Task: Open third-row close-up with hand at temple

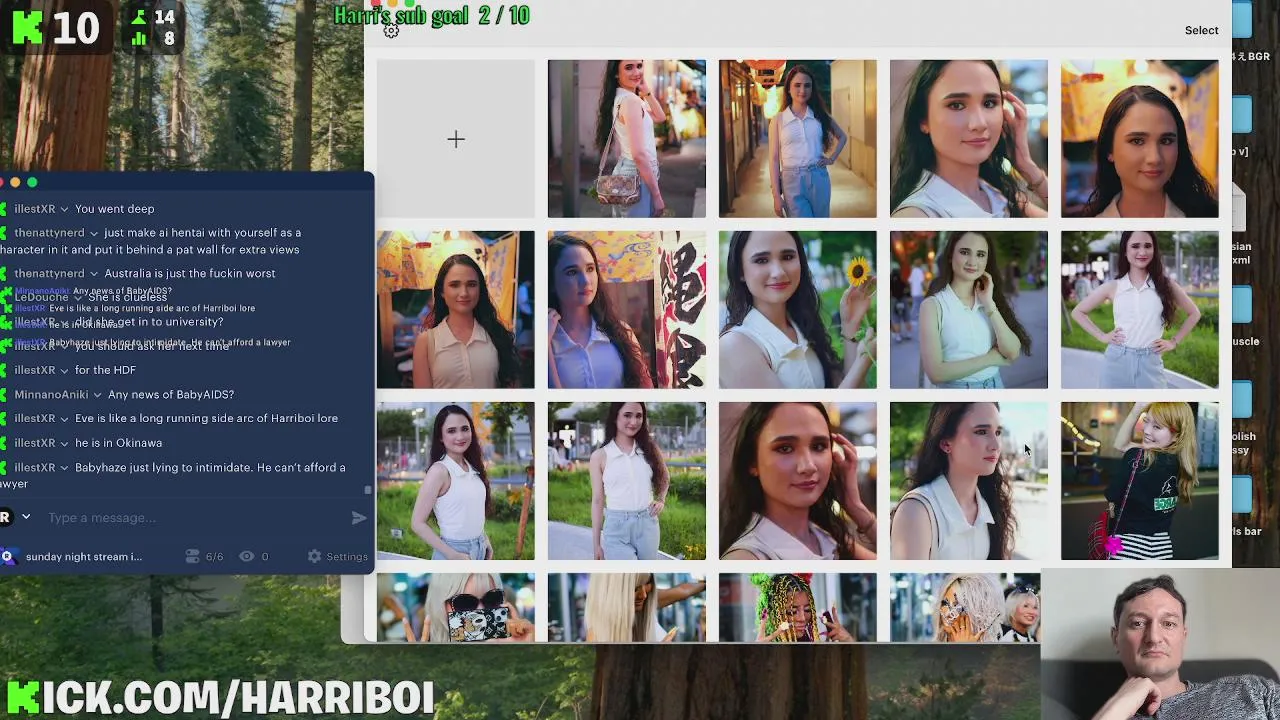Action: point(797,480)
